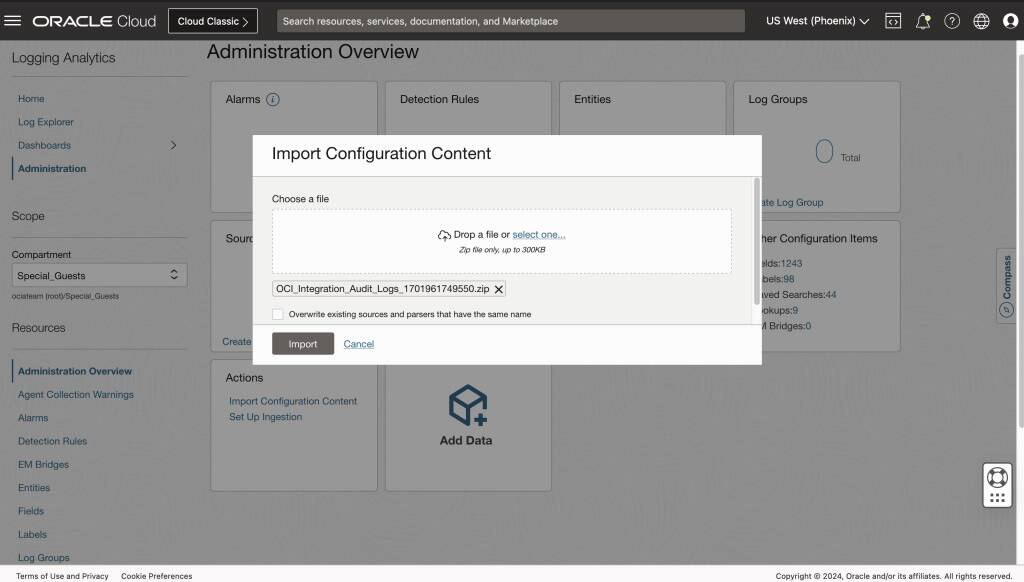Open the navigation hamburger menu

(14, 20)
